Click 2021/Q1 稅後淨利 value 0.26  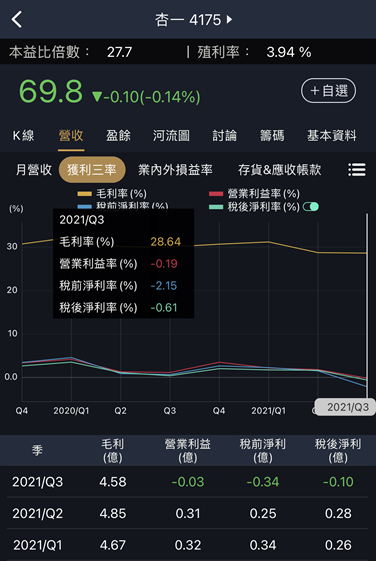(x=338, y=545)
